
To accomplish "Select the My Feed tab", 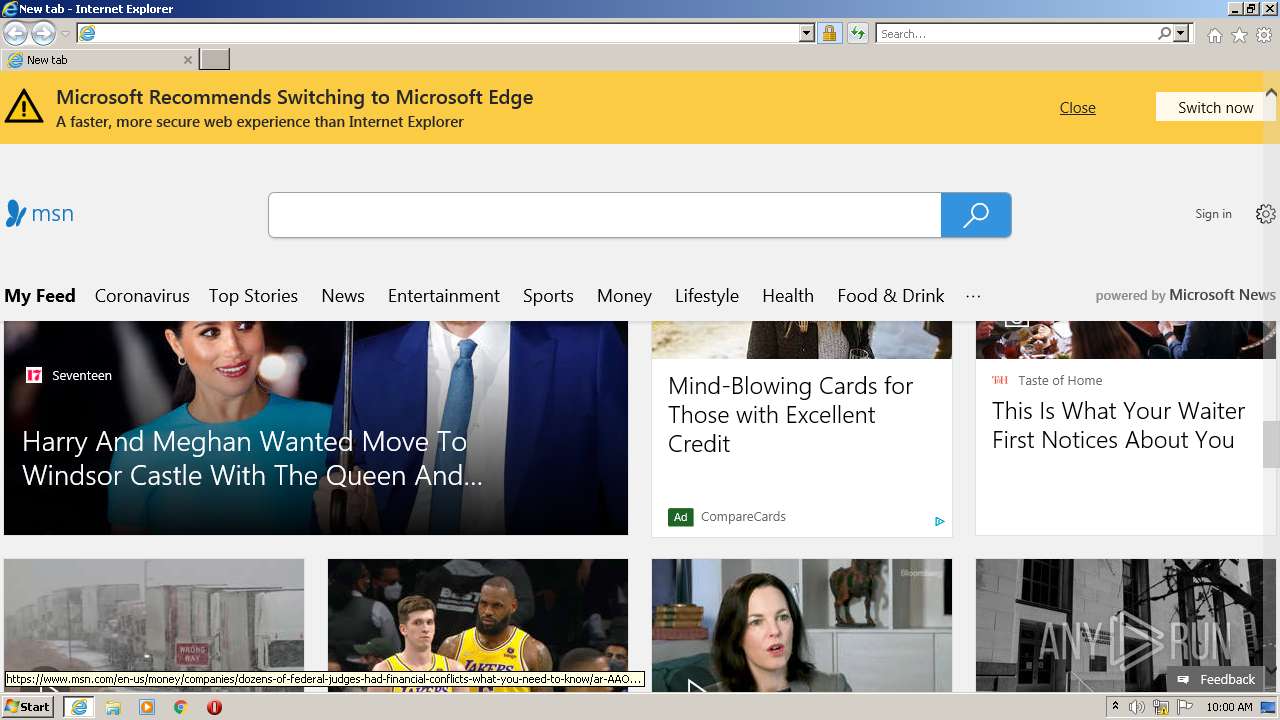I will (x=40, y=296).
